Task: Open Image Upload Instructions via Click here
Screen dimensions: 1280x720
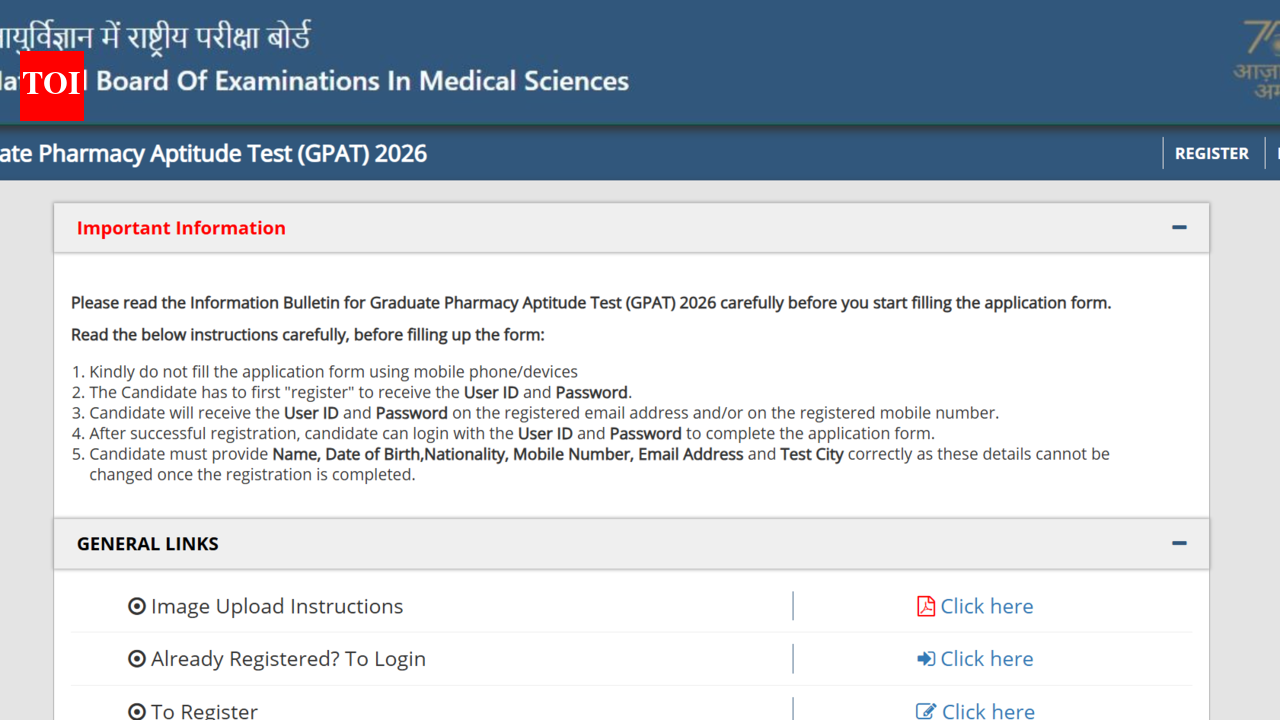Action: (x=986, y=606)
